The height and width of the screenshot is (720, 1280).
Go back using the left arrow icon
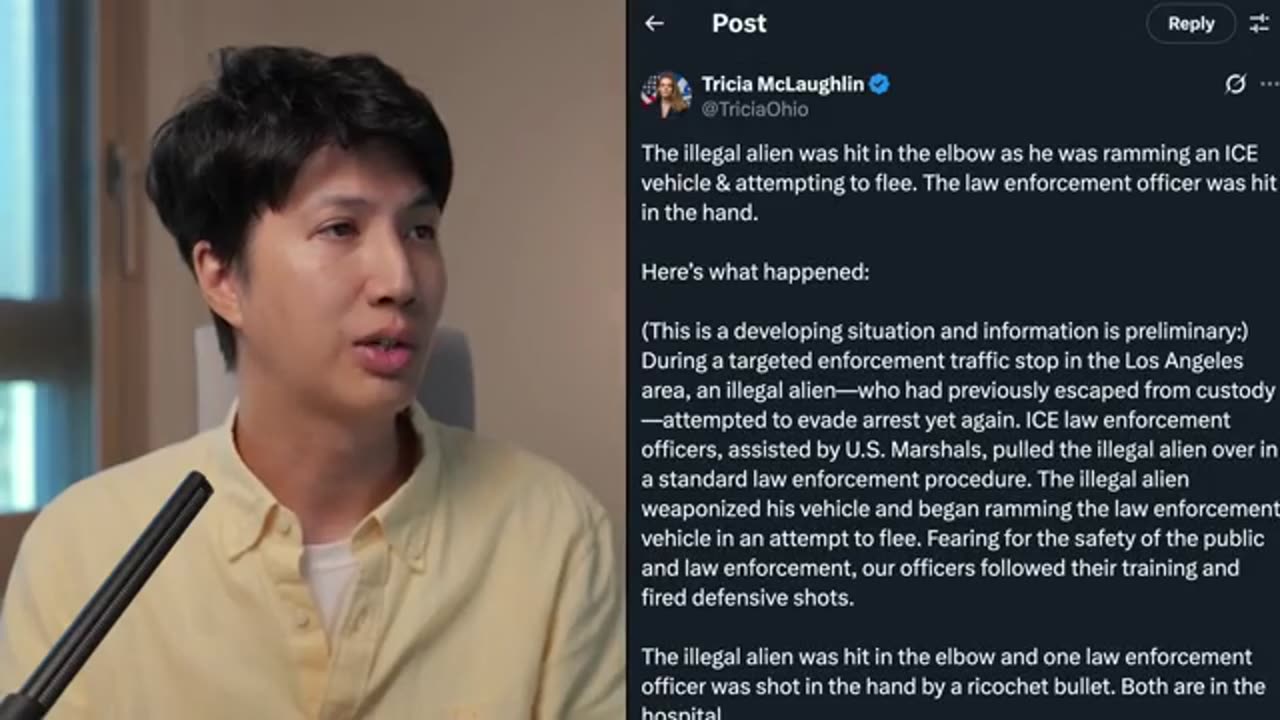654,23
